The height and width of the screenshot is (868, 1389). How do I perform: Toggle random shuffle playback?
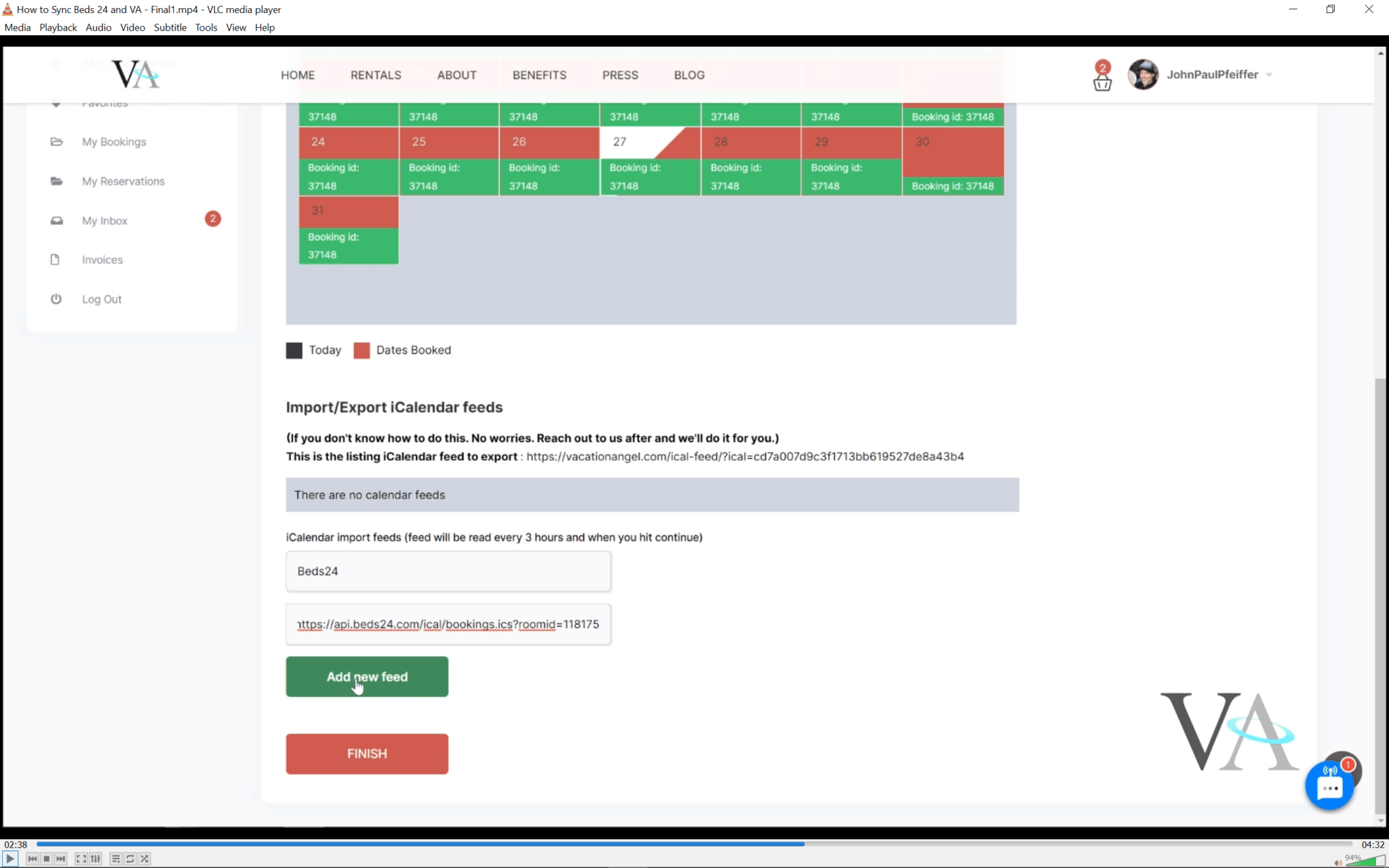pyautogui.click(x=144, y=859)
